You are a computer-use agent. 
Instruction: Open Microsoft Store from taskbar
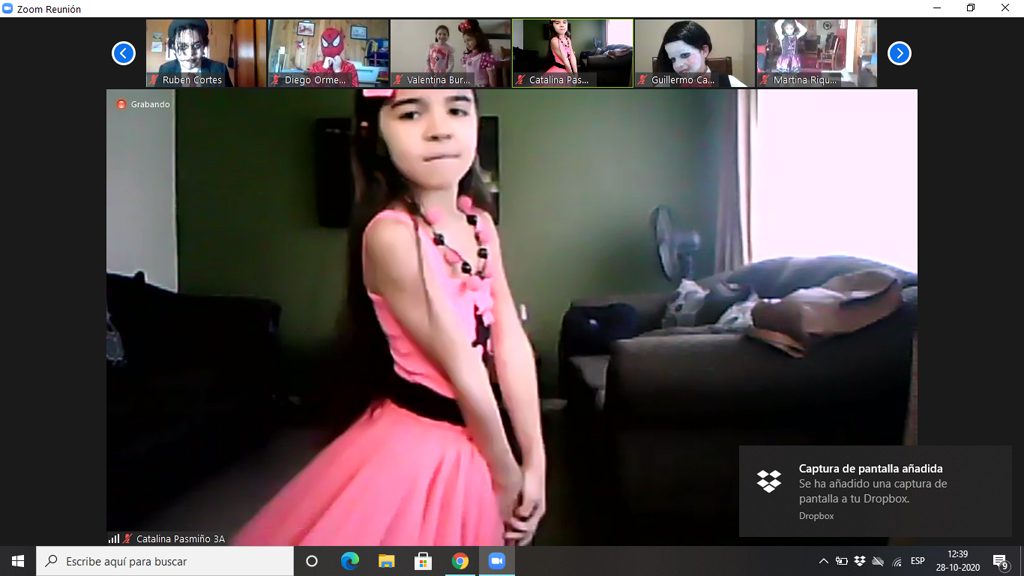click(x=423, y=561)
